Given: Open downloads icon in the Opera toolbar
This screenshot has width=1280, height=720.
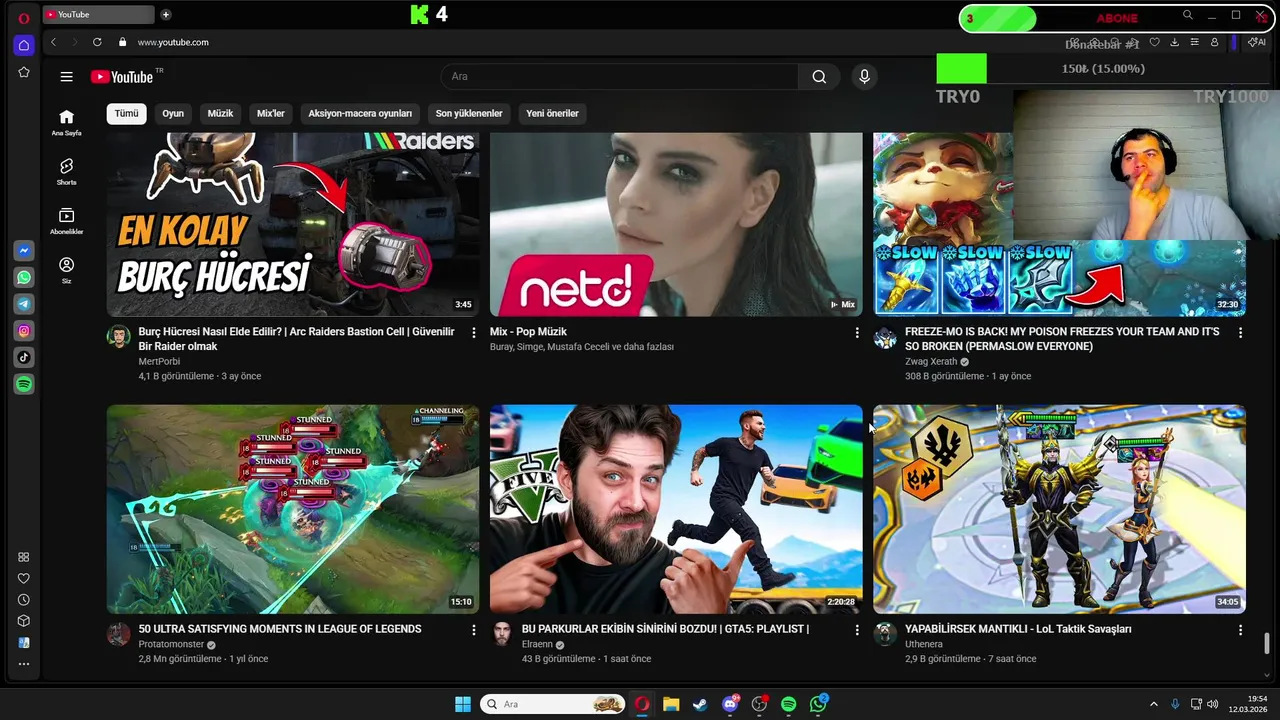Looking at the screenshot, I should [1174, 42].
